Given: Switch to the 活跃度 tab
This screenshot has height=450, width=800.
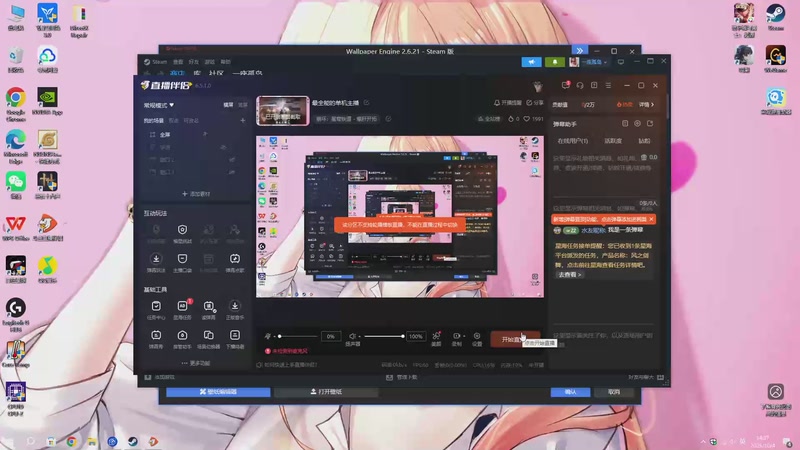Looking at the screenshot, I should point(613,141).
